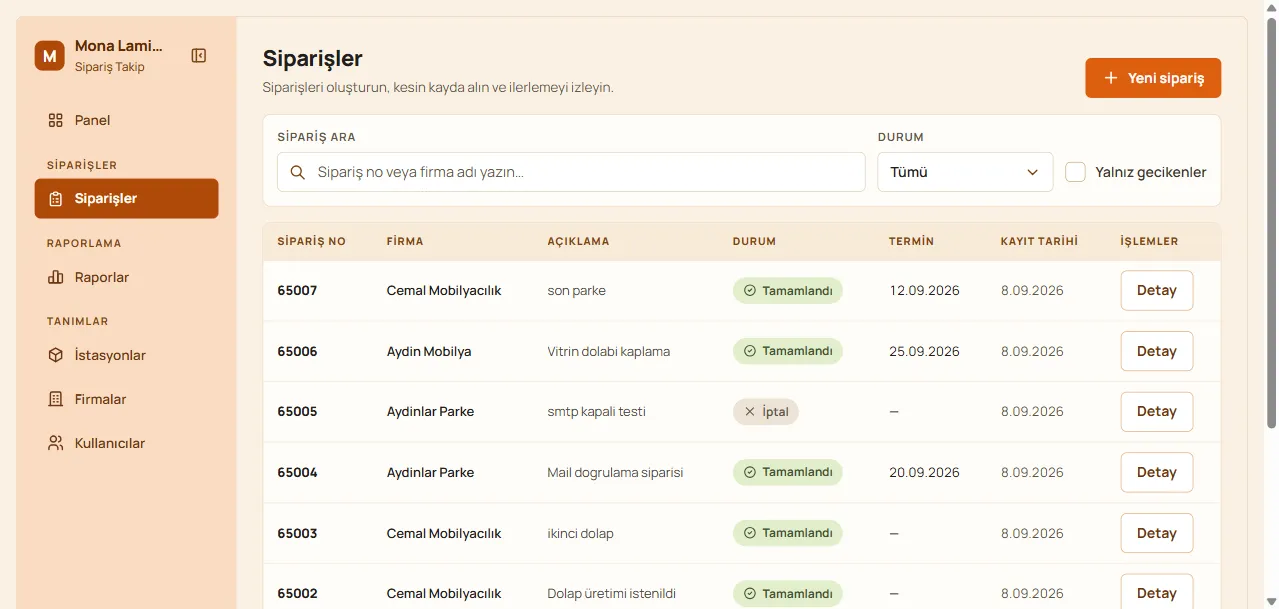Click the Siparişler clipboard icon in sidebar

pos(56,198)
